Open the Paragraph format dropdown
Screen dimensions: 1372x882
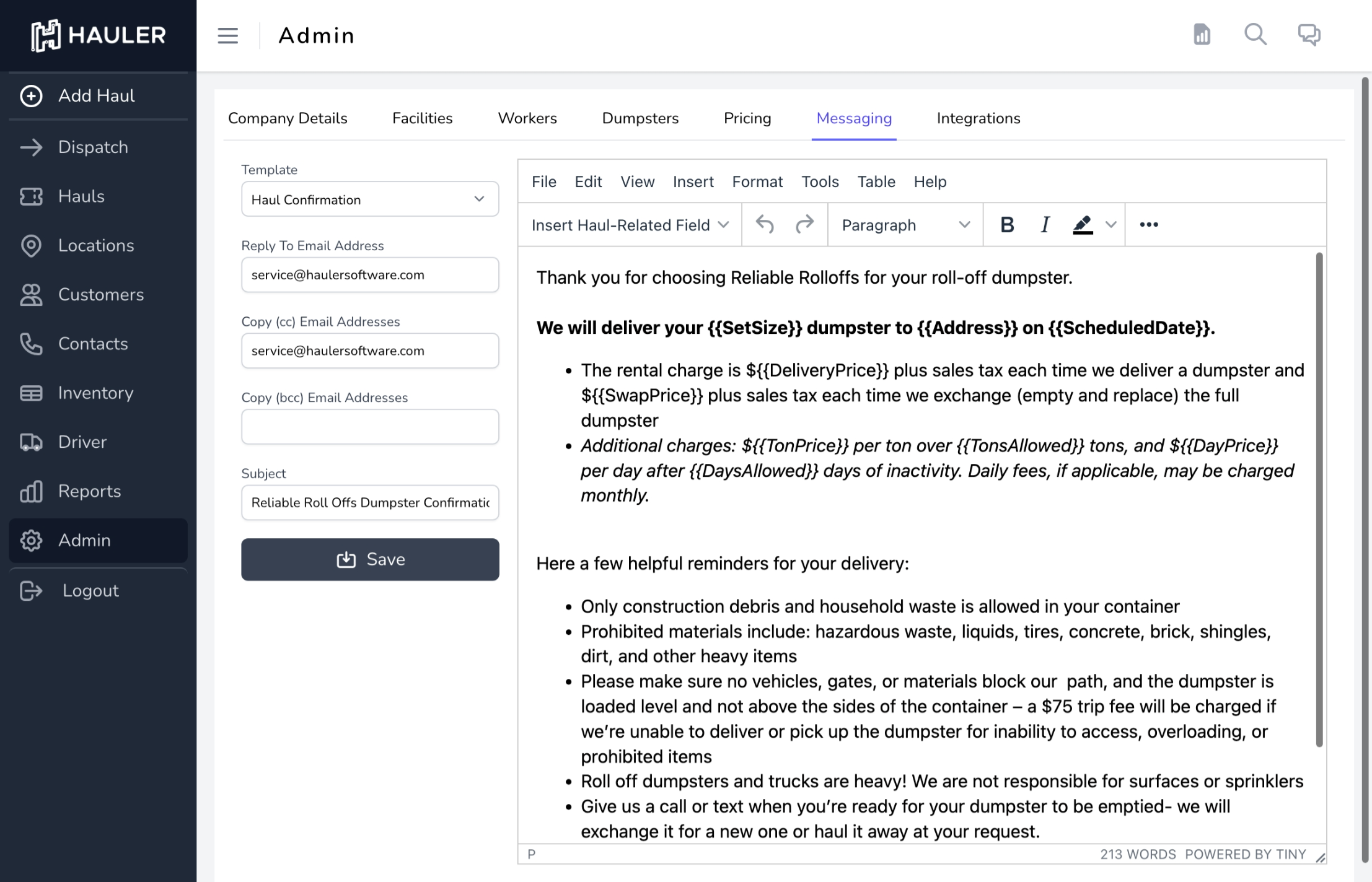(x=905, y=225)
